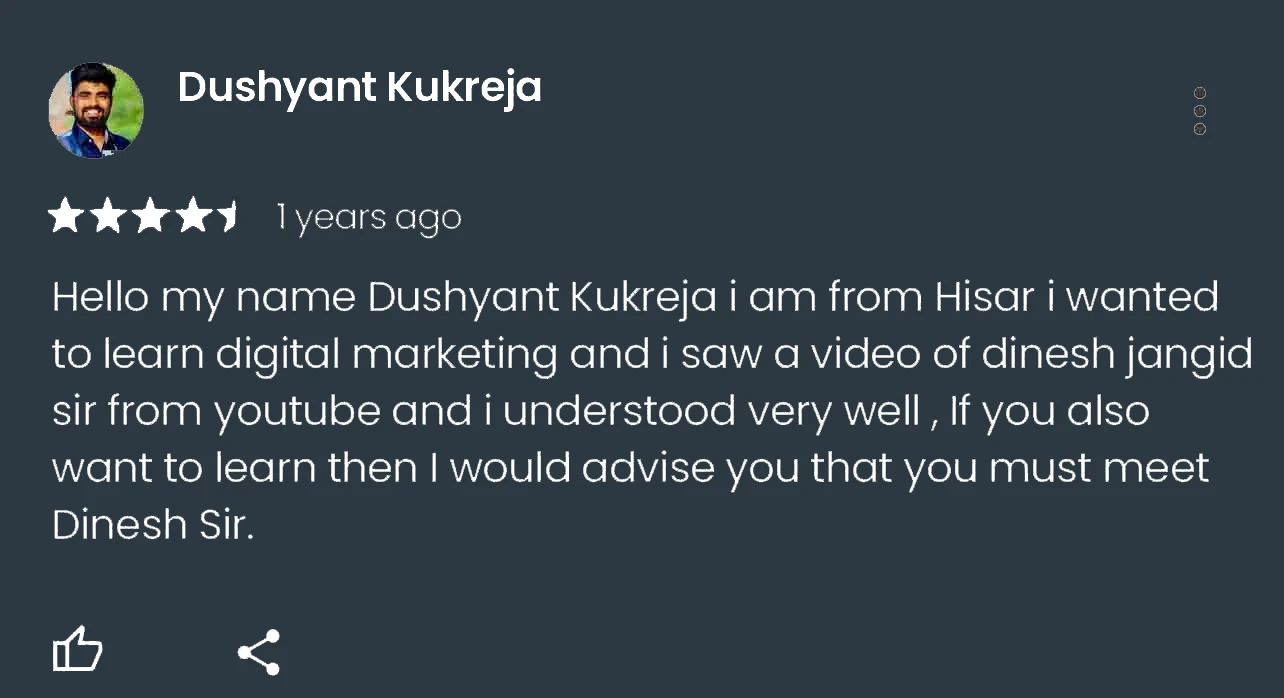Click the fourth star in the rating
1284x698 pixels.
pos(192,216)
